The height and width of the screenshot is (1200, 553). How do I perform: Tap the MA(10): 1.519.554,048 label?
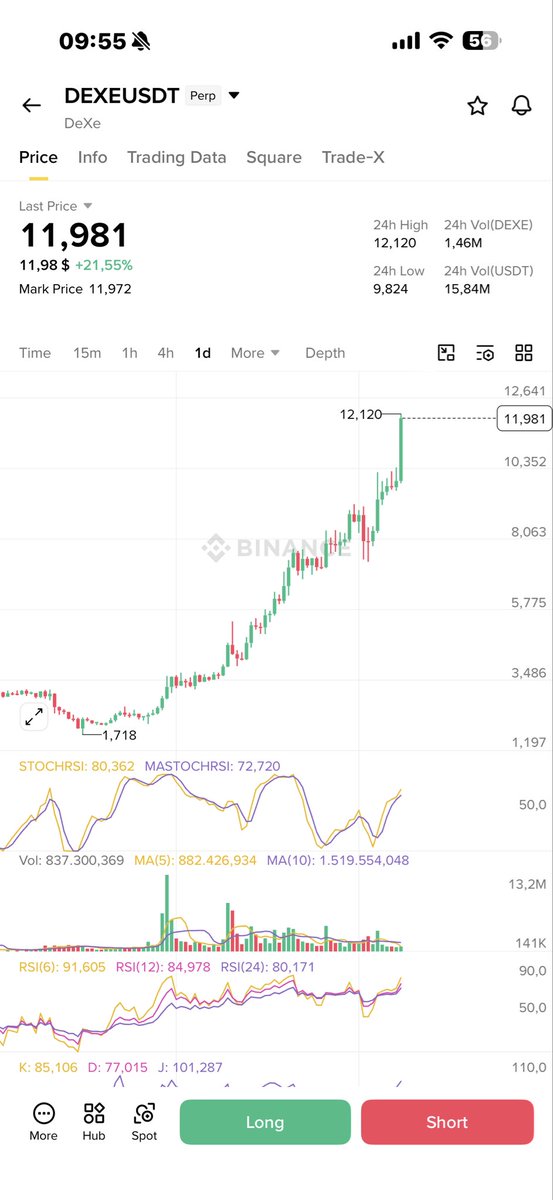pyautogui.click(x=338, y=860)
